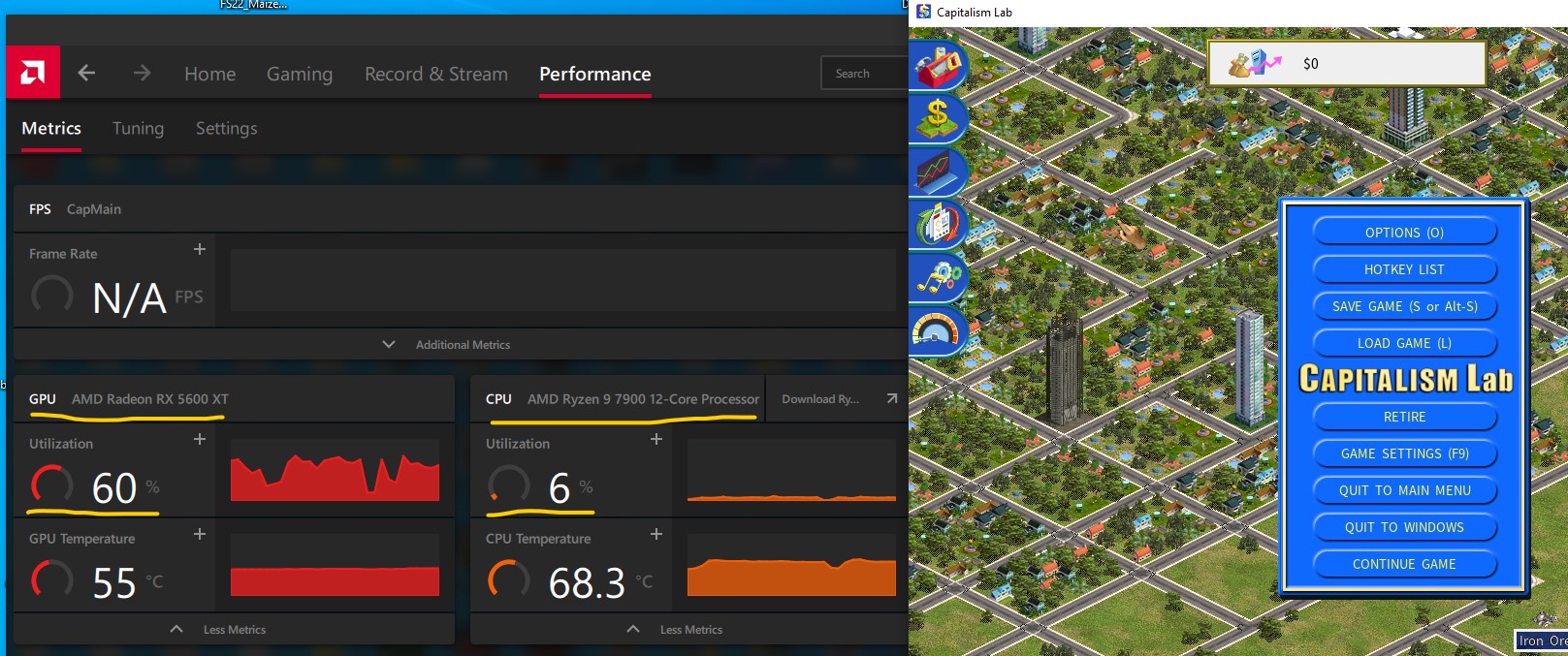
Task: Click plus icon next to GPU Utilization
Action: click(x=200, y=439)
